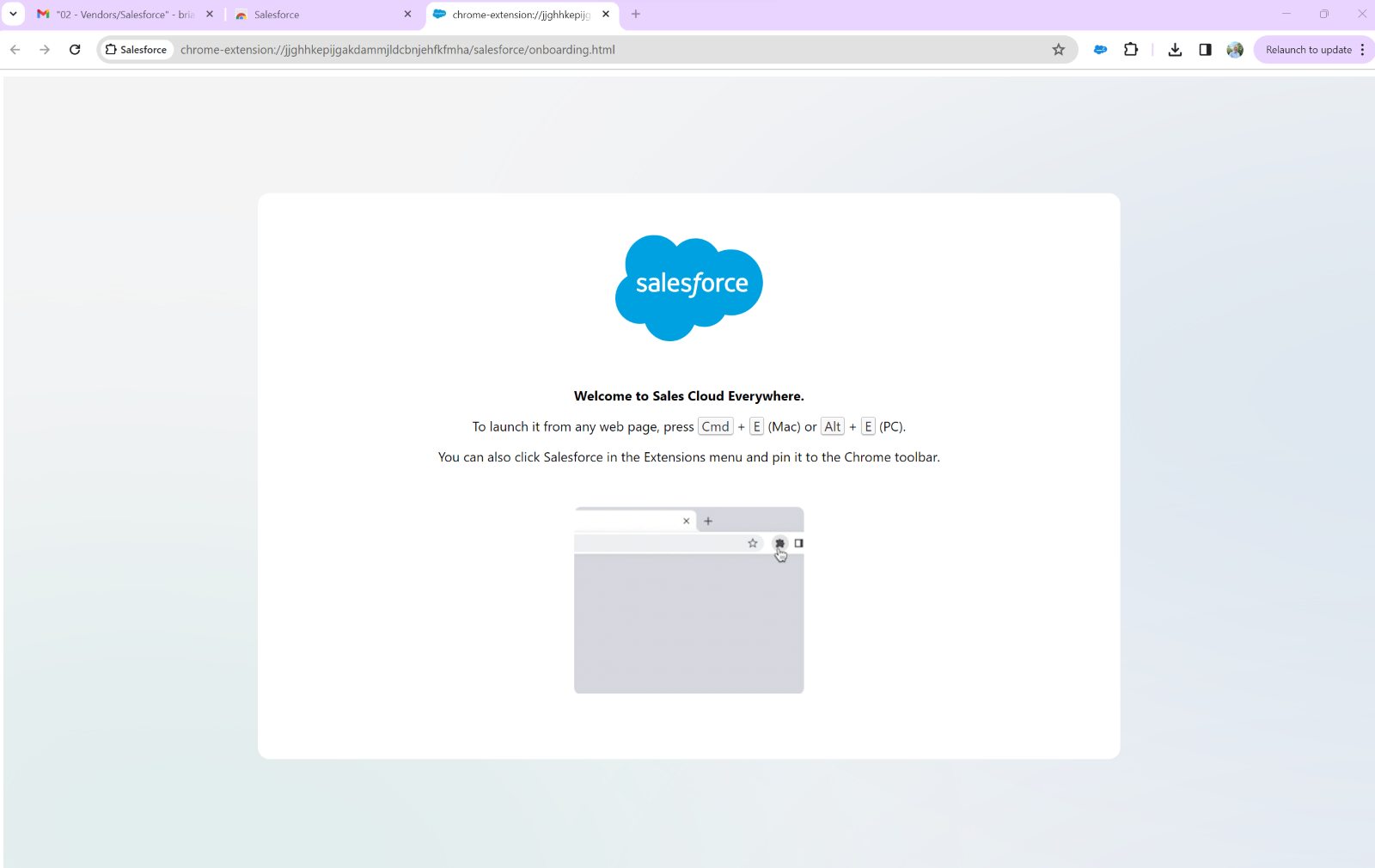Reload the current page
The height and width of the screenshot is (868, 1375).
coord(75,50)
